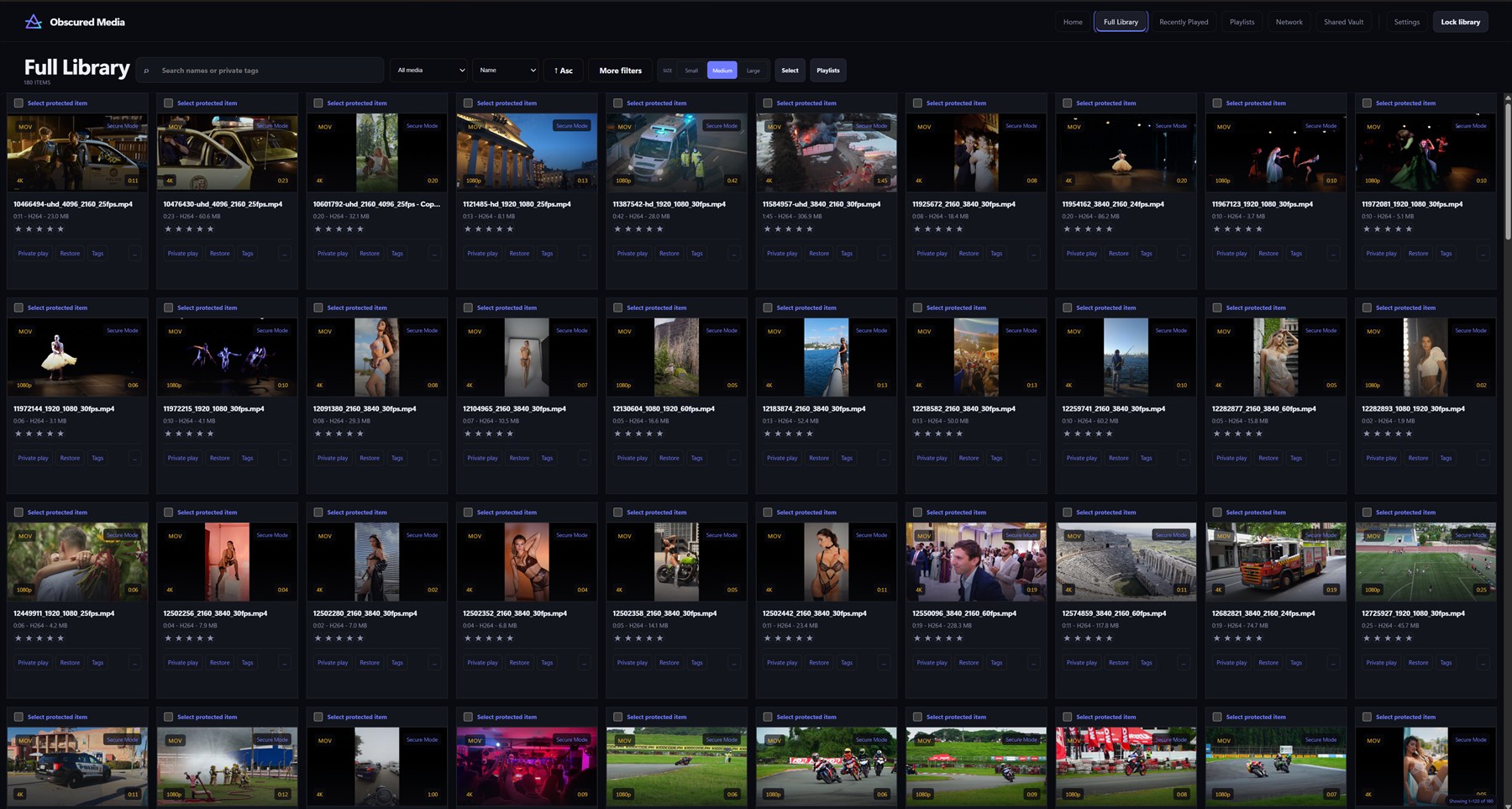Set first star on 12449911_1920 video

pos(18,638)
